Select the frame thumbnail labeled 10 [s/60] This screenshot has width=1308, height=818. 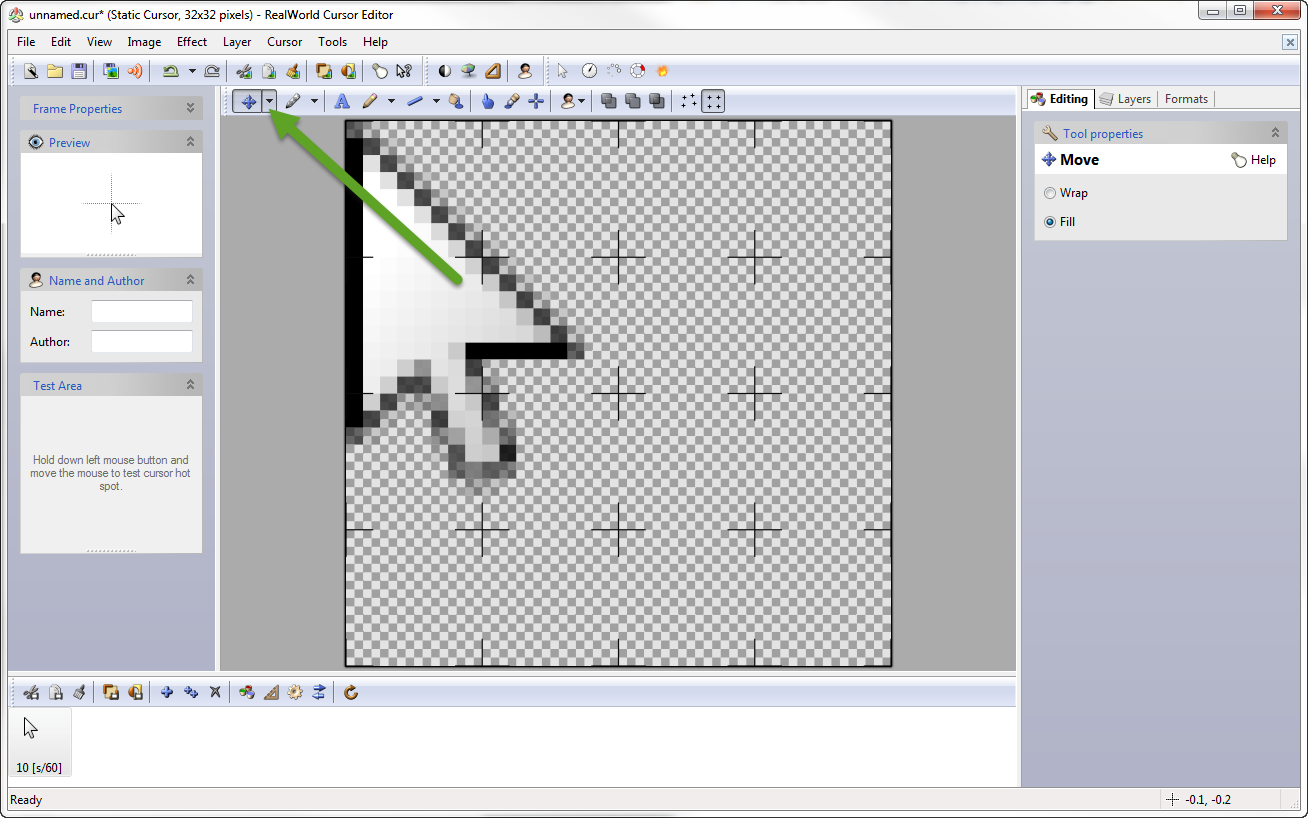coord(40,743)
